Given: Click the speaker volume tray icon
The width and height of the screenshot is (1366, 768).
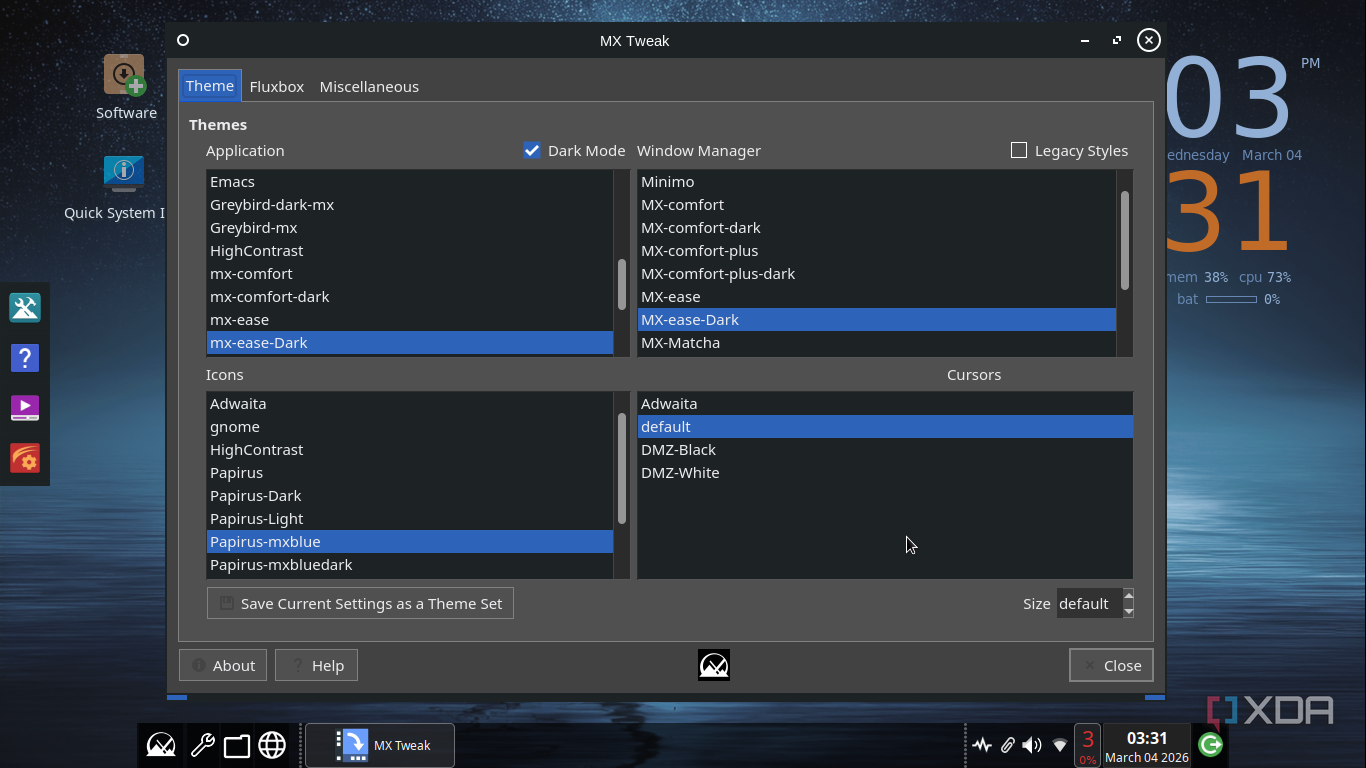Looking at the screenshot, I should [1032, 745].
